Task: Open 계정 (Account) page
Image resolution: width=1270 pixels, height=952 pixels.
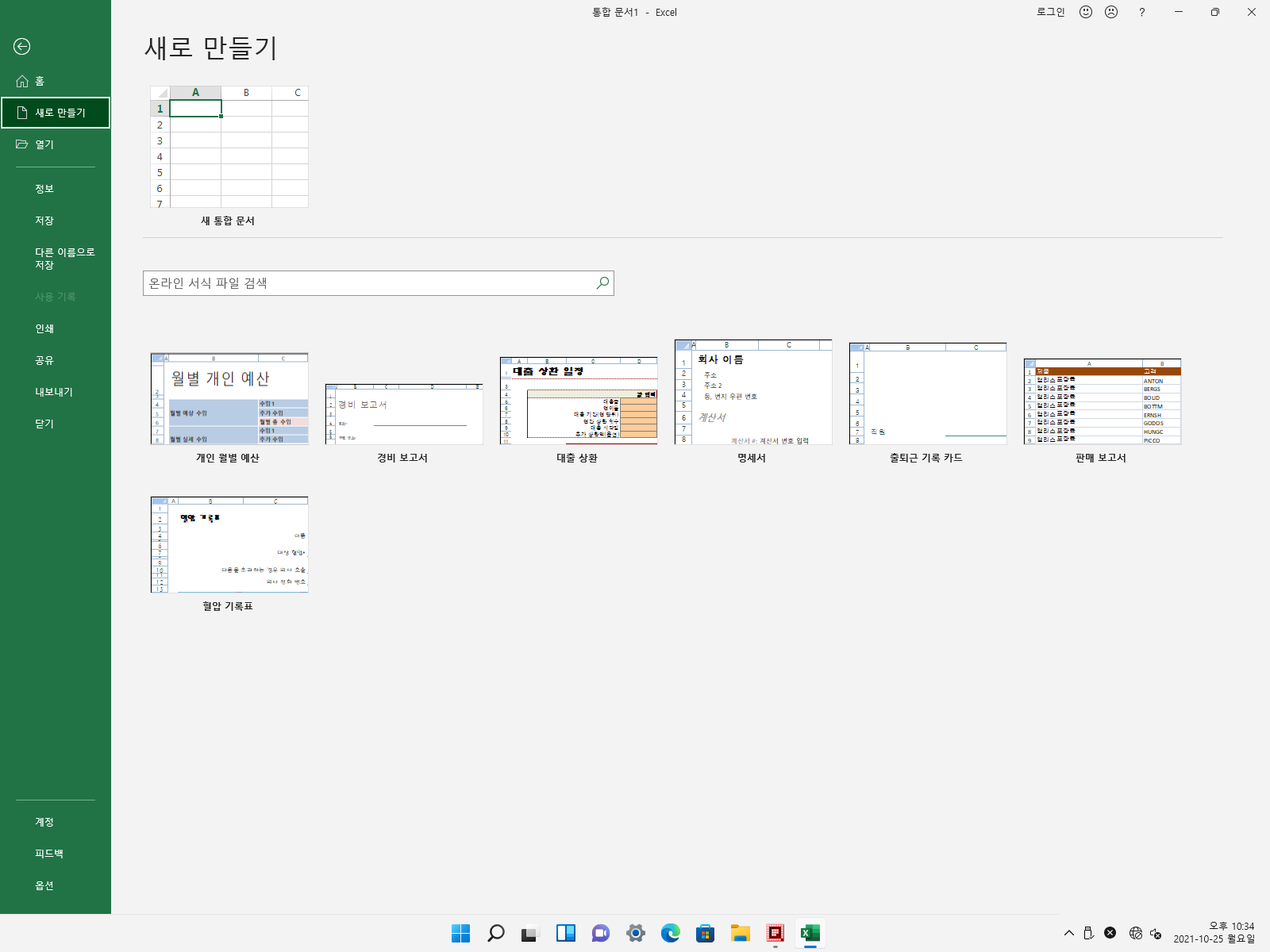Action: pyautogui.click(x=56, y=822)
